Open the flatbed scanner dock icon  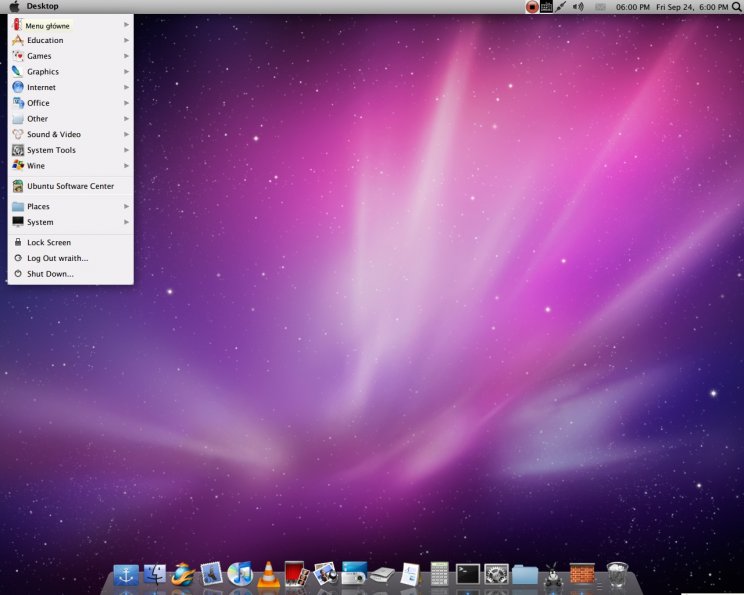(382, 575)
